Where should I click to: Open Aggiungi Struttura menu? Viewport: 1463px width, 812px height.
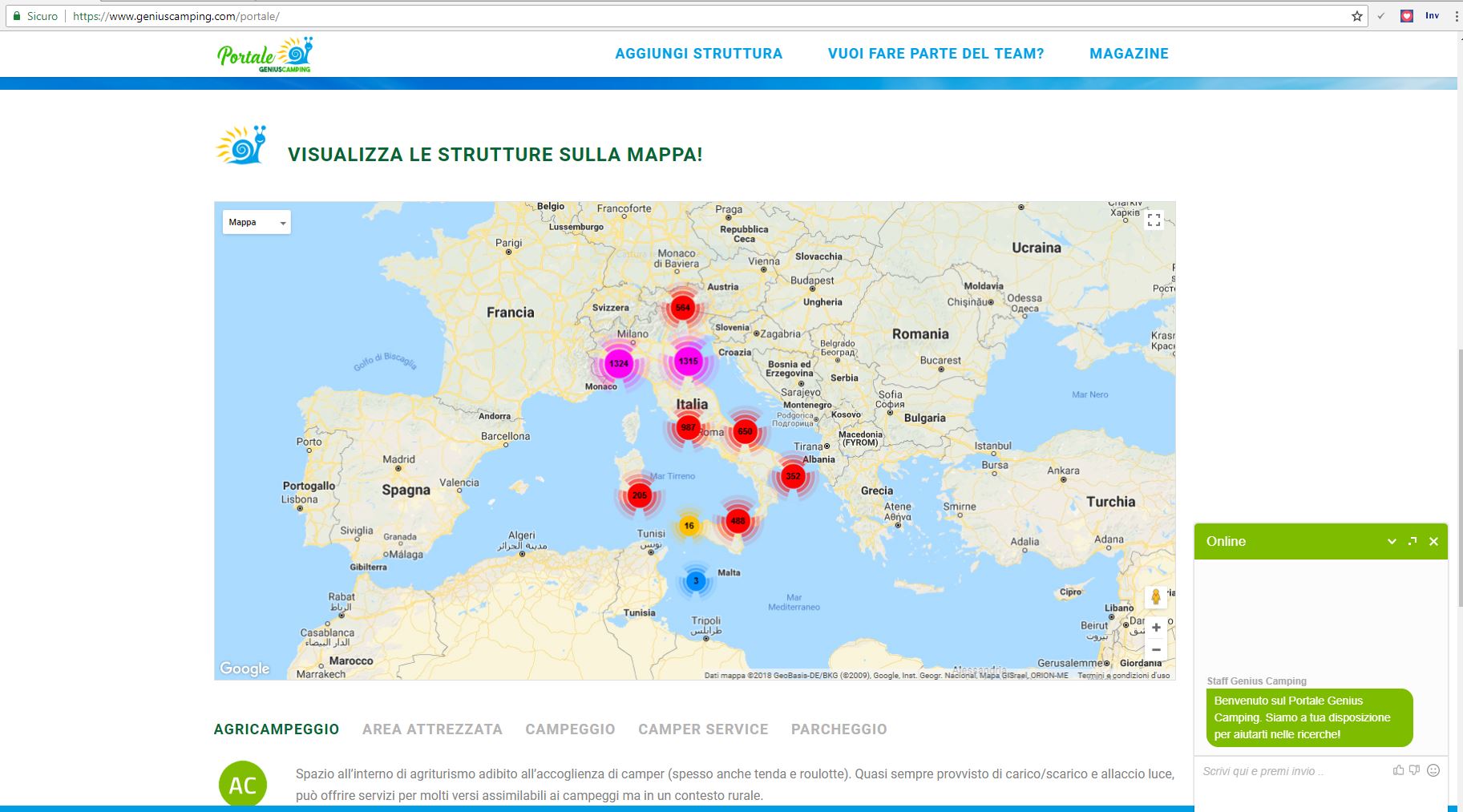tap(698, 54)
